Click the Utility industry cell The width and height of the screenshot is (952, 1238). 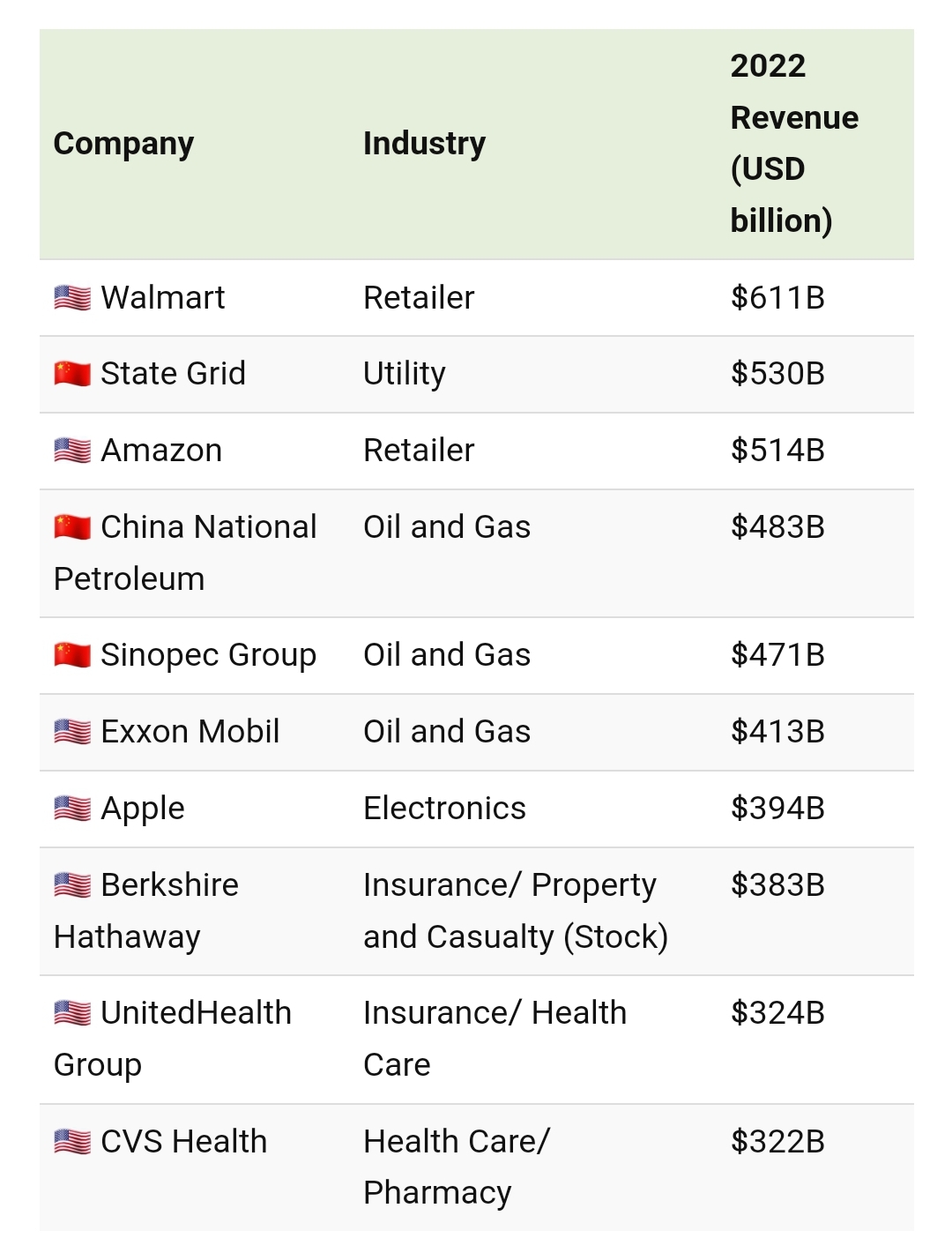click(x=405, y=374)
